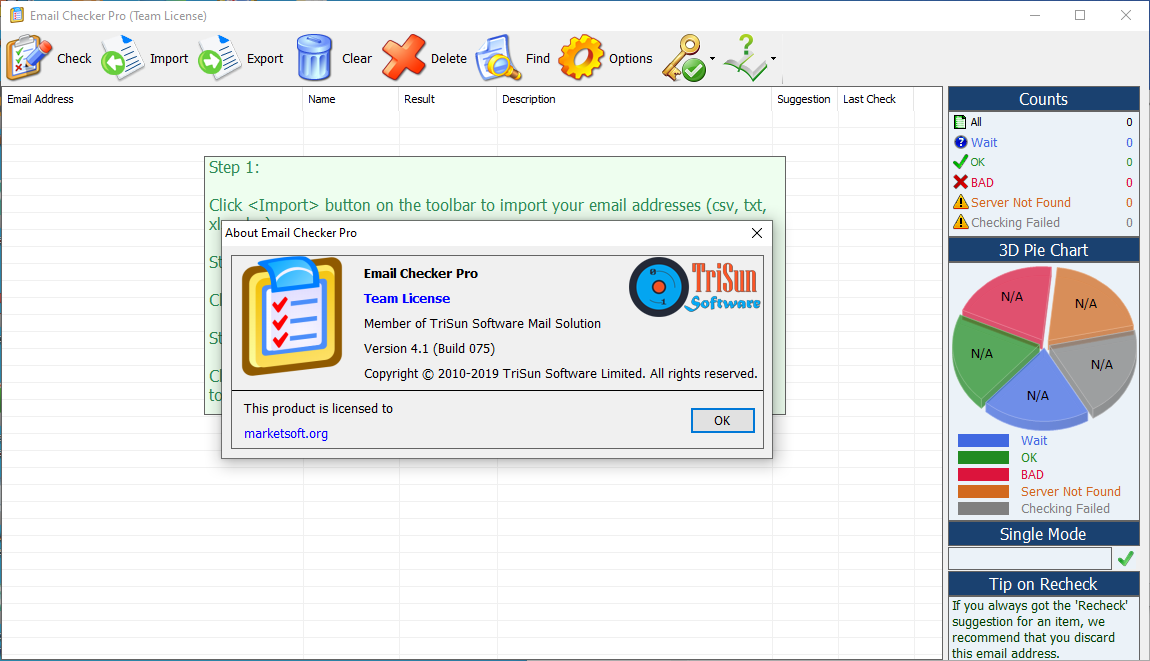Select the All row in Counts
1150x661 pixels.
[x=1044, y=122]
